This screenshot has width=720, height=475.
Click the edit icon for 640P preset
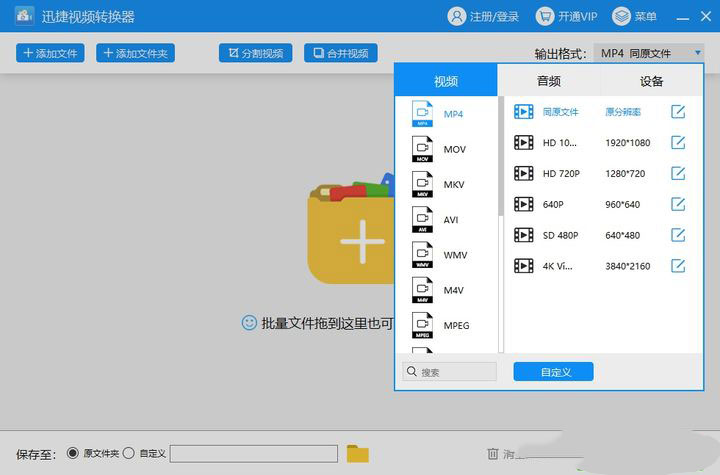pos(678,204)
